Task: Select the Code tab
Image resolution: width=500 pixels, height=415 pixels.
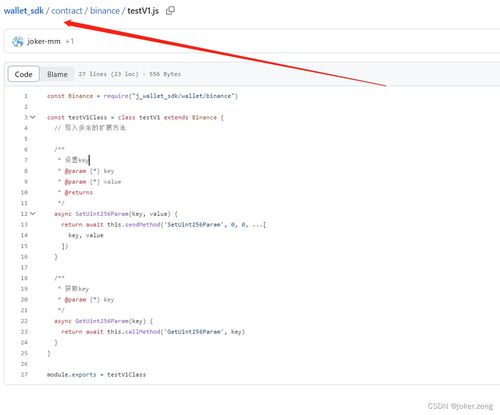Action: (23, 74)
